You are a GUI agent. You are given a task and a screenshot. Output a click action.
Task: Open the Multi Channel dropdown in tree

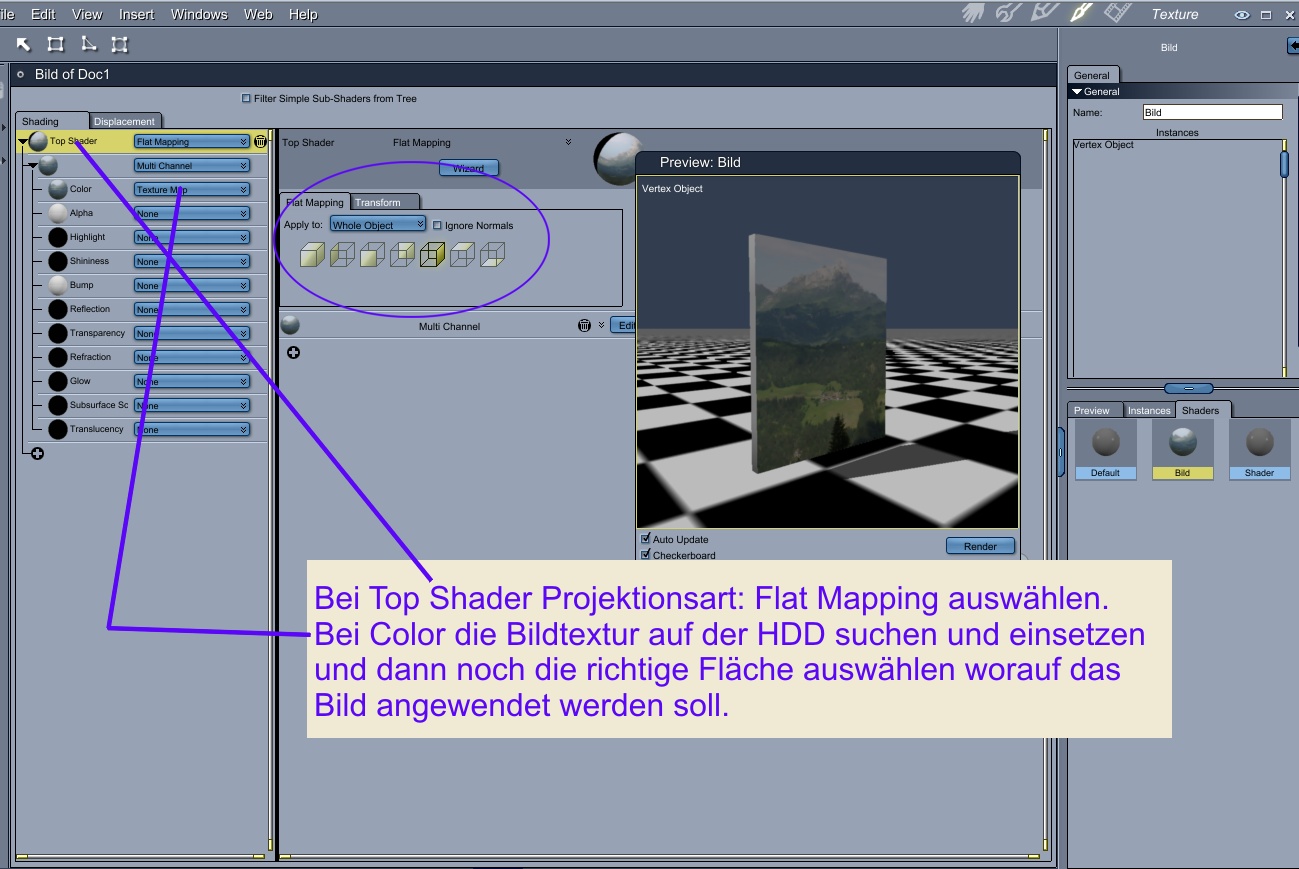coord(192,166)
